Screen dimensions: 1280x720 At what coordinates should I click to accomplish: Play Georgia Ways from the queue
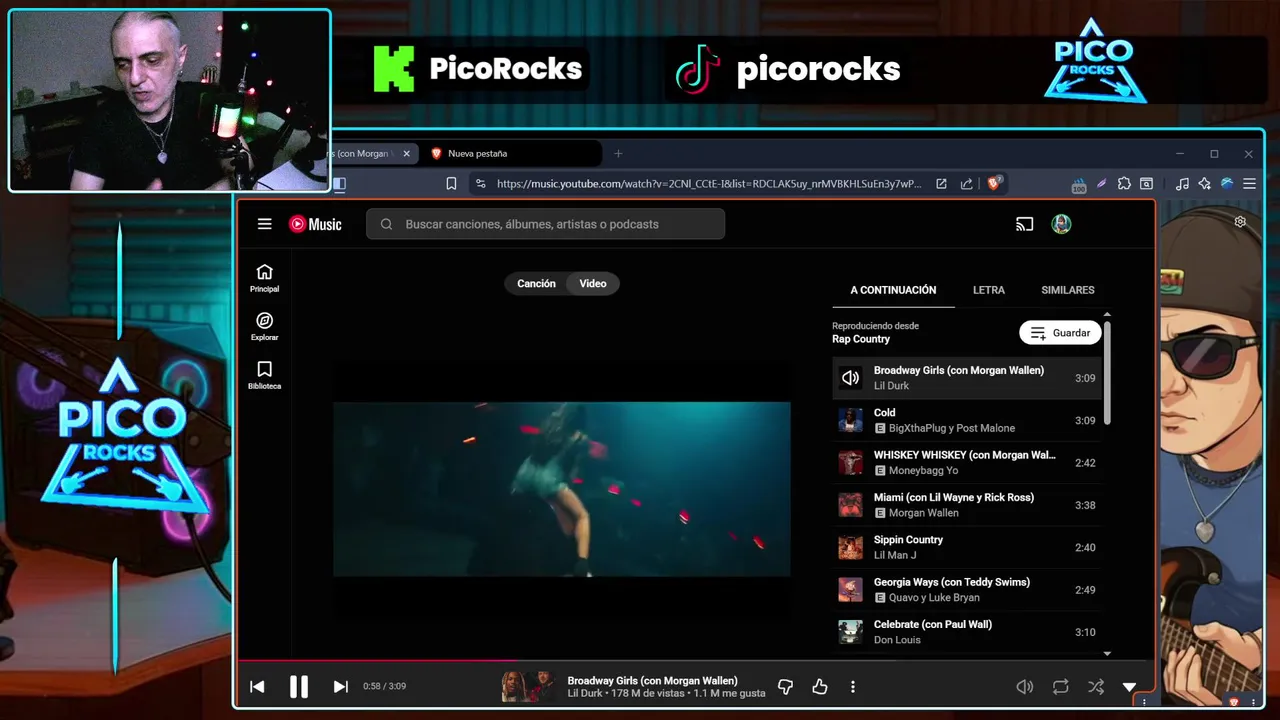(x=966, y=589)
